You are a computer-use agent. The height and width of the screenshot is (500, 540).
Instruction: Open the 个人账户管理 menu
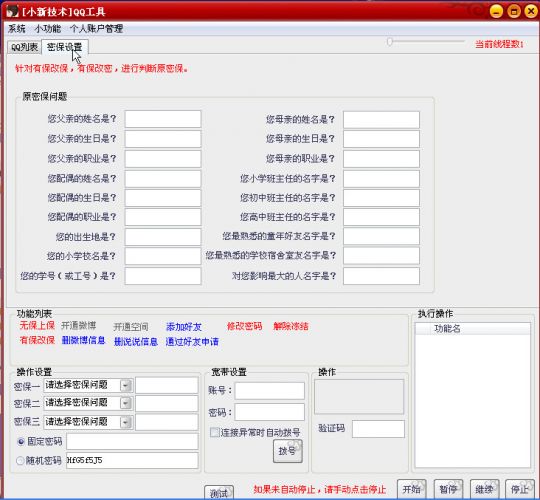coord(96,29)
